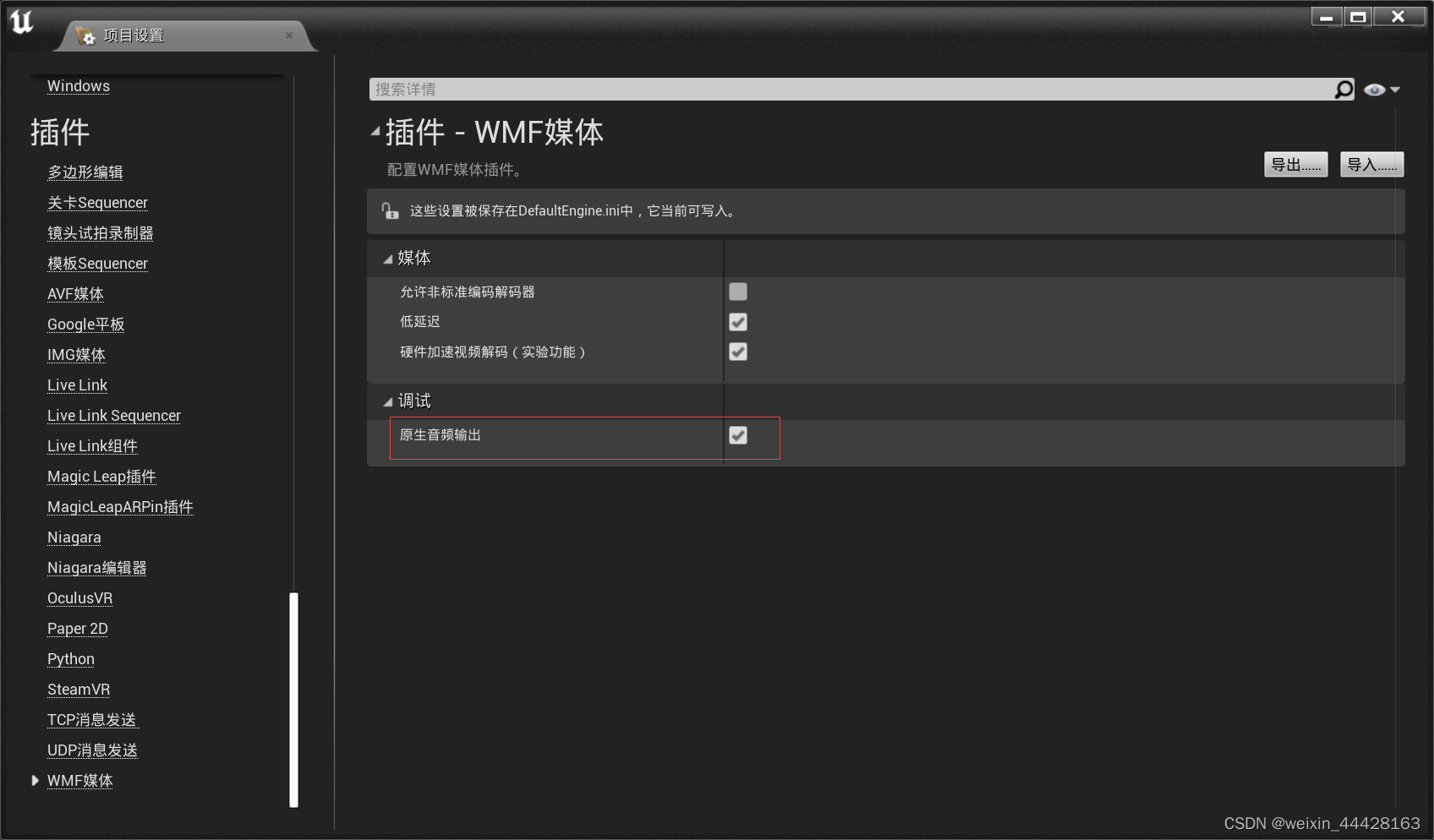Viewport: 1434px width, 840px height.
Task: Close the 项目设置 tab
Action: [x=289, y=35]
